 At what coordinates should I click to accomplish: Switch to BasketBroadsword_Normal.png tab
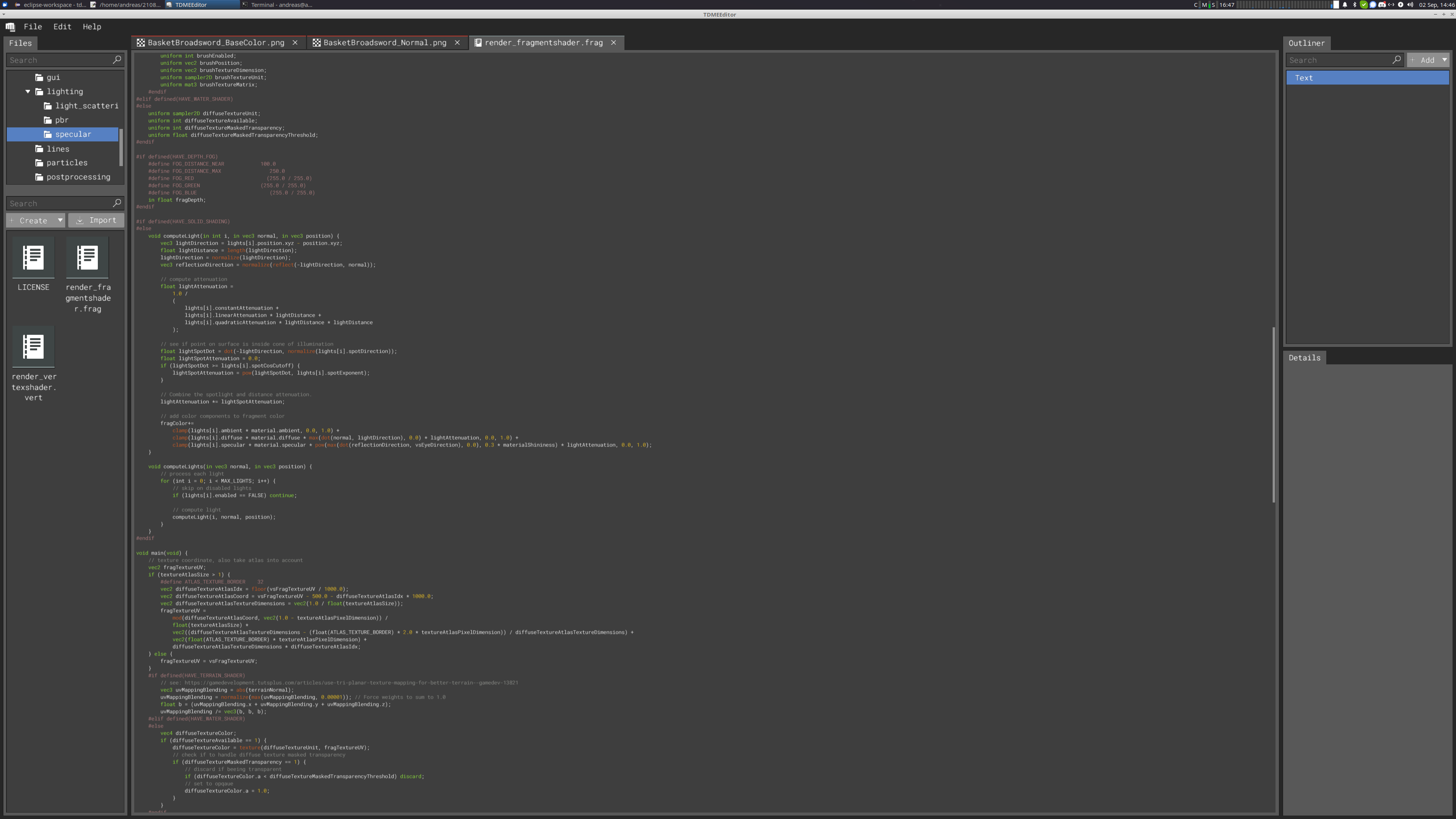point(384,43)
